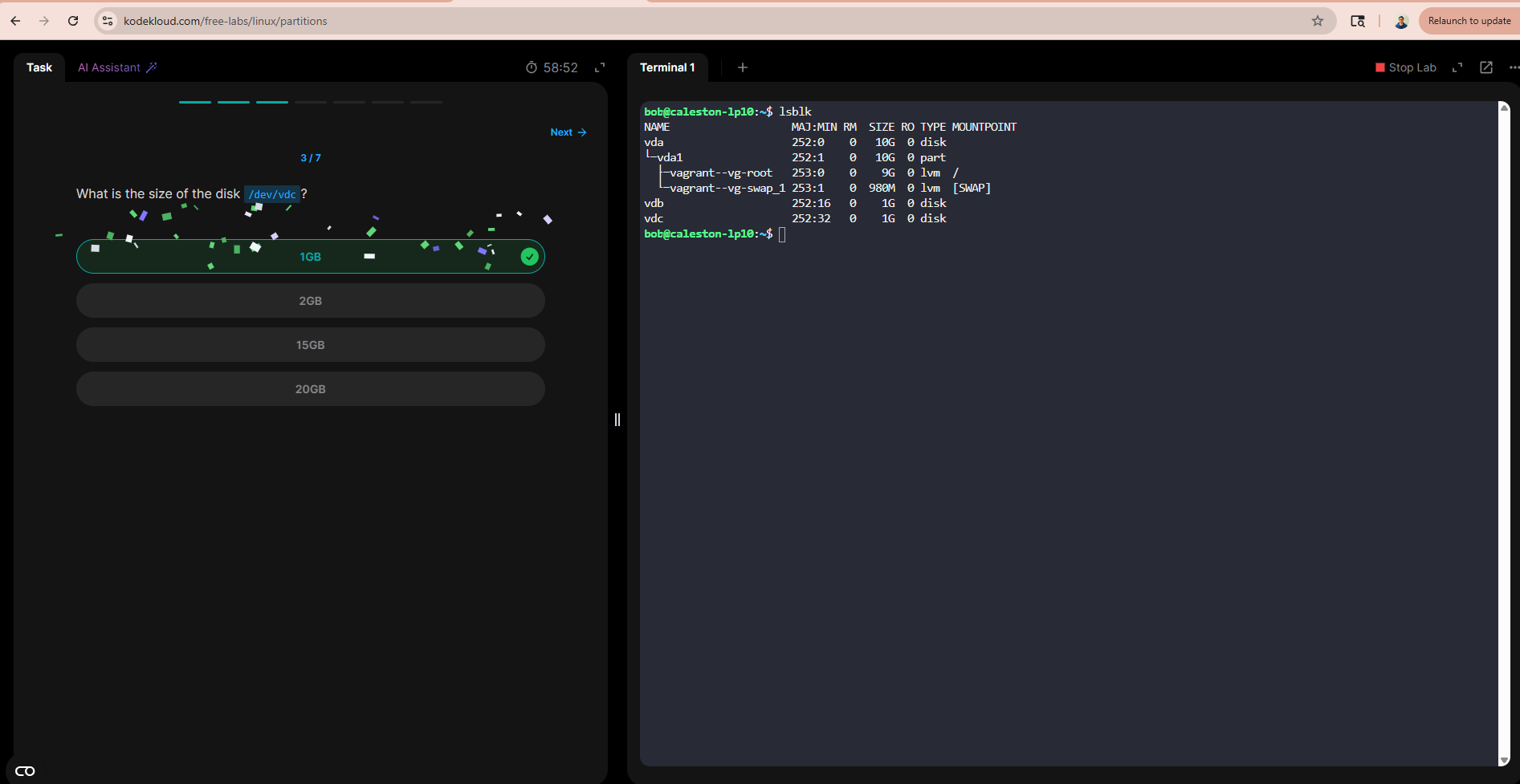
Task: Expand the Task panel to fullscreen
Action: [600, 67]
